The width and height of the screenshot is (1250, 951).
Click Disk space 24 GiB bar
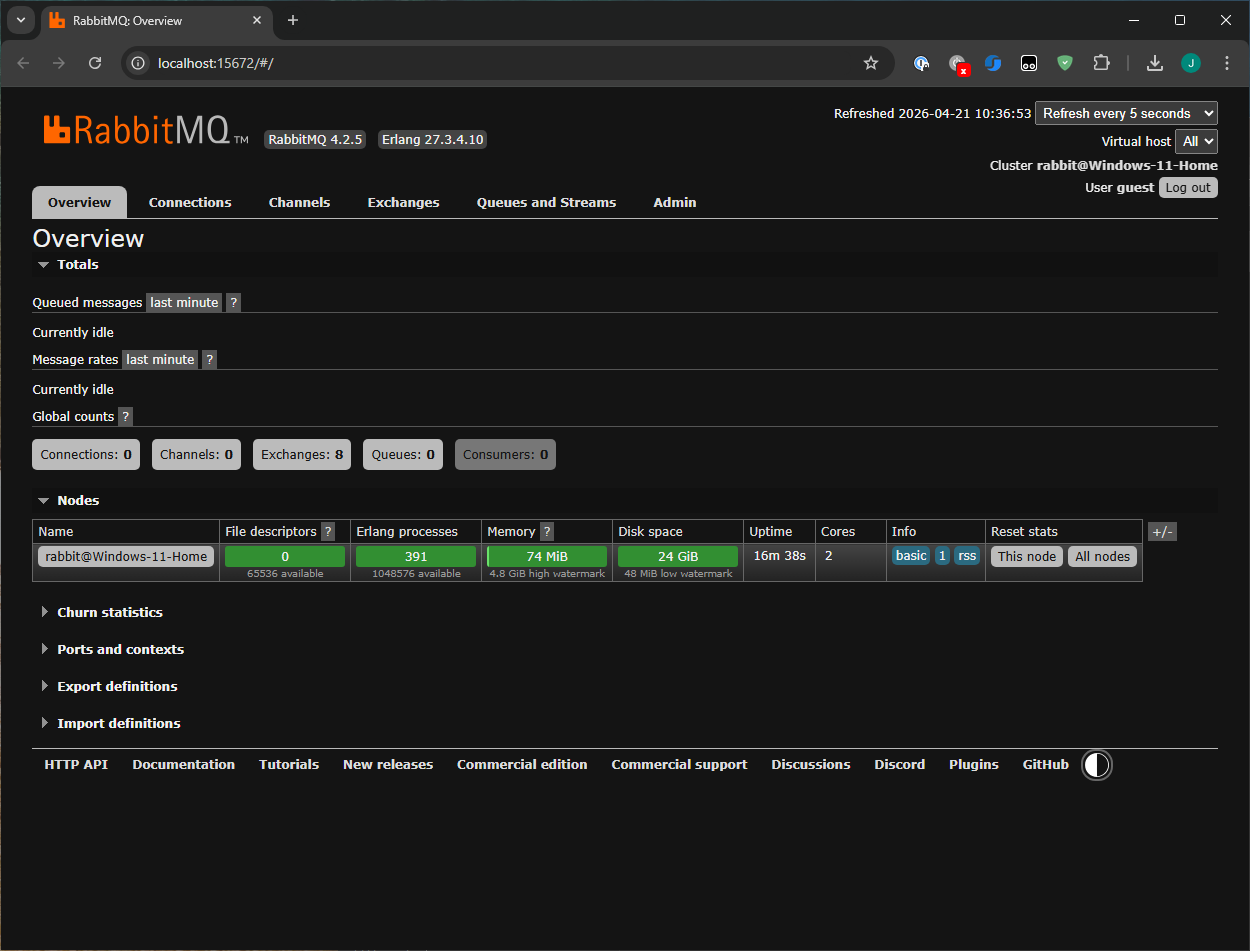678,556
